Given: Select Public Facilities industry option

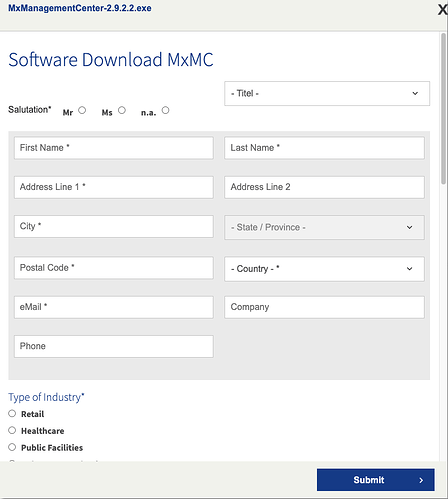Looking at the screenshot, I should [x=12, y=447].
